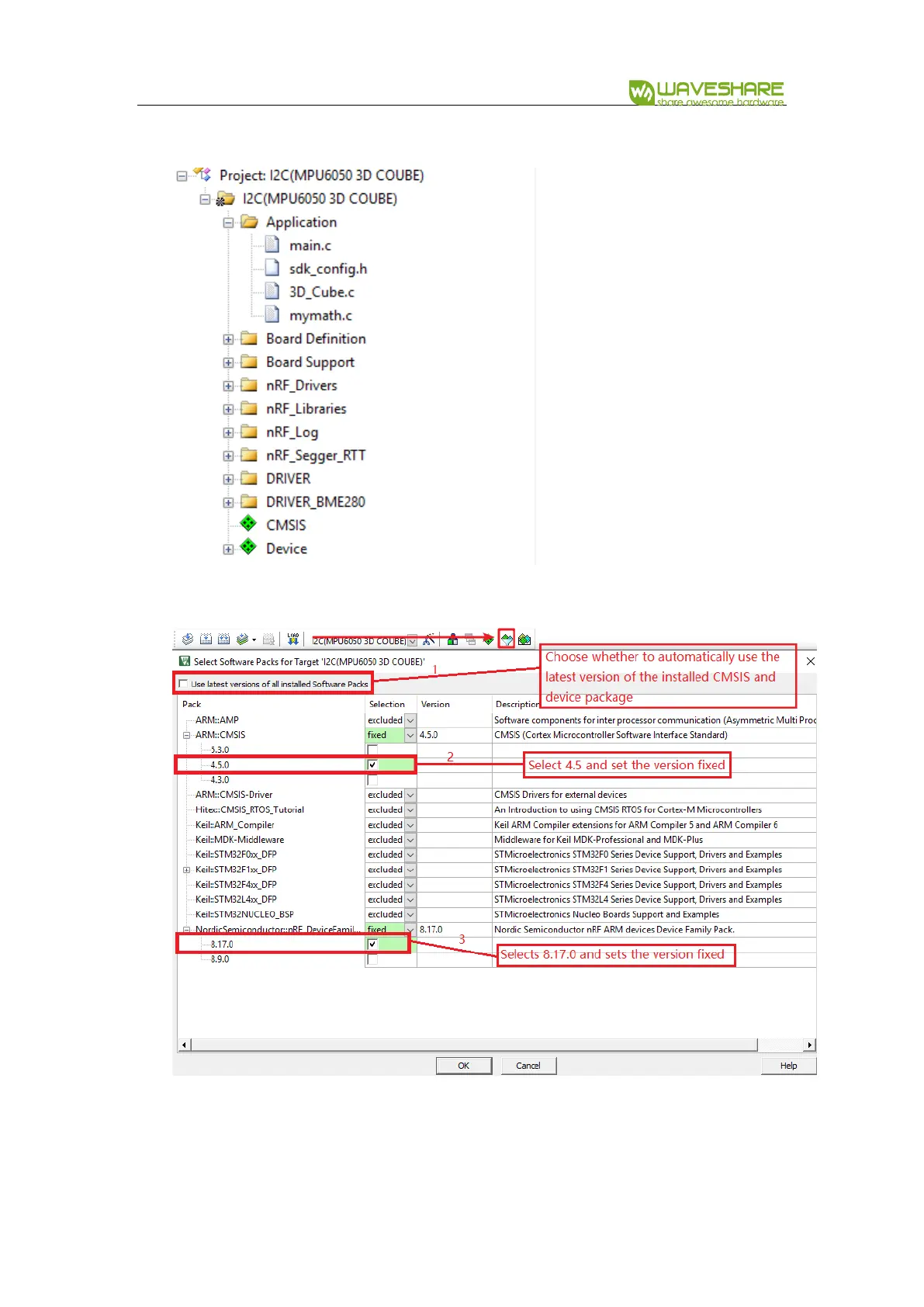
Task: Click the Manage Run-Time Environment green diamond icon
Action: coord(488,640)
